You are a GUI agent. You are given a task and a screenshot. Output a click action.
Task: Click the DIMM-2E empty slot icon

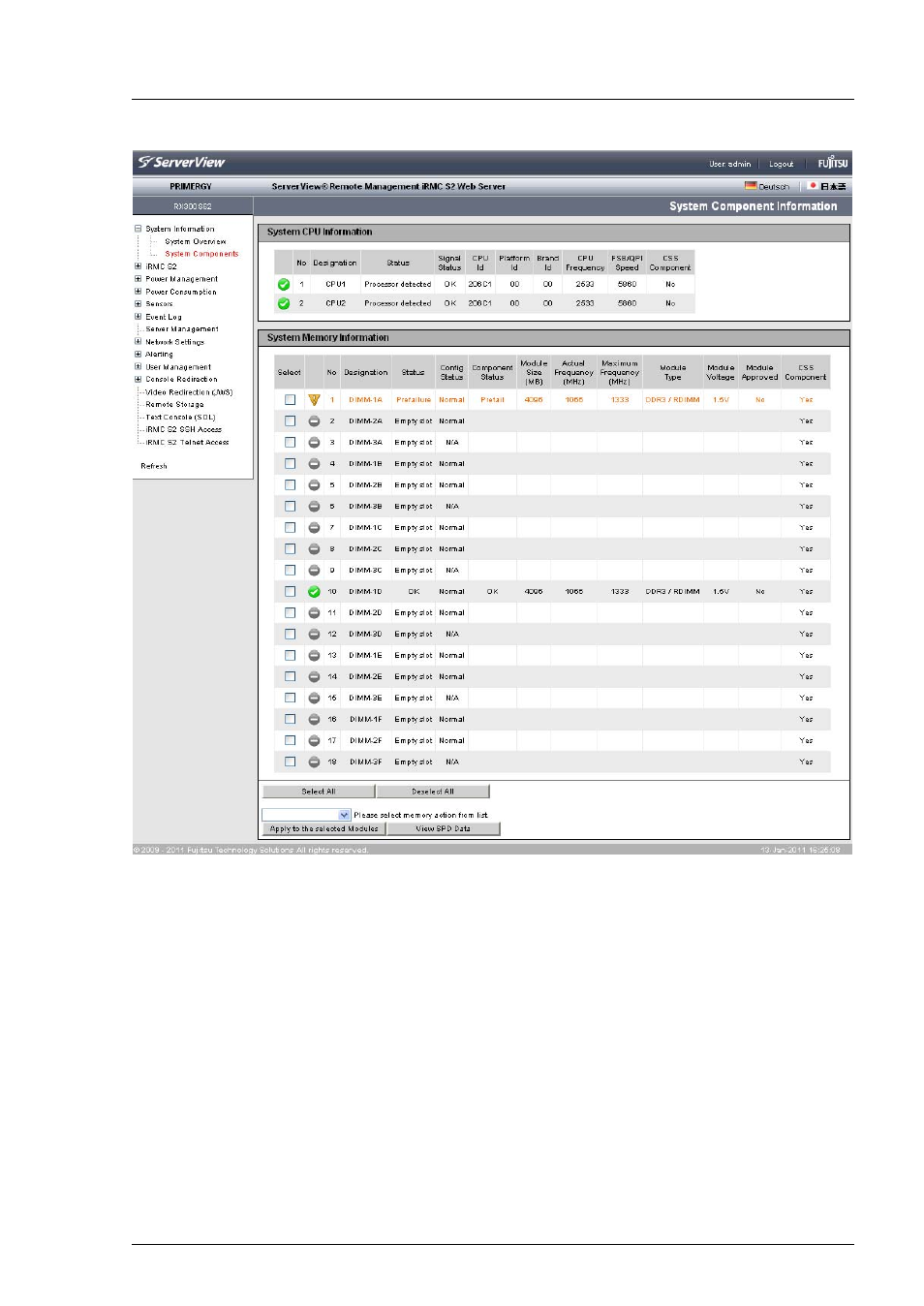(x=314, y=677)
